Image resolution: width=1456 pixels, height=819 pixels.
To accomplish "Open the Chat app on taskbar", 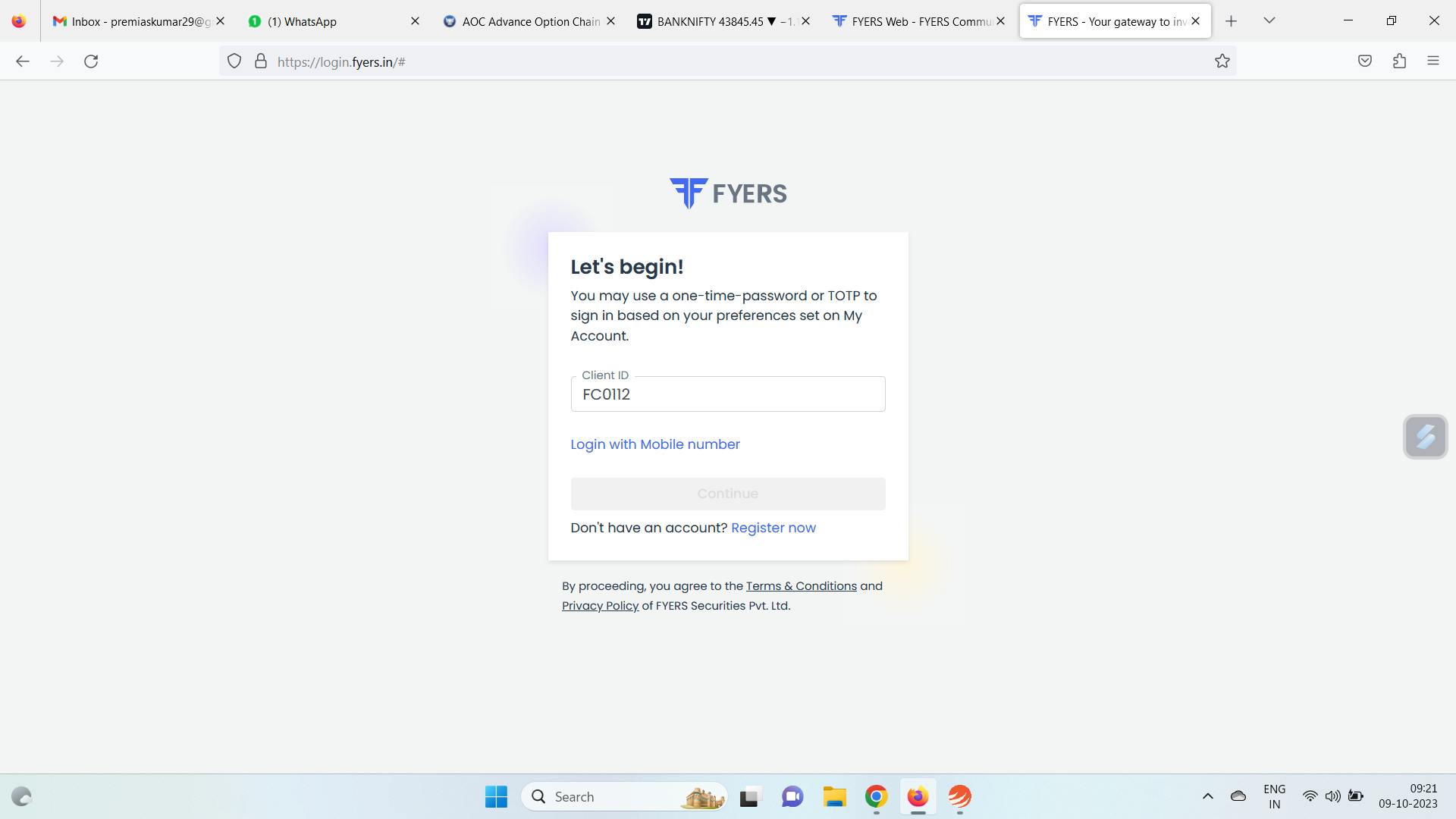I will point(792,797).
